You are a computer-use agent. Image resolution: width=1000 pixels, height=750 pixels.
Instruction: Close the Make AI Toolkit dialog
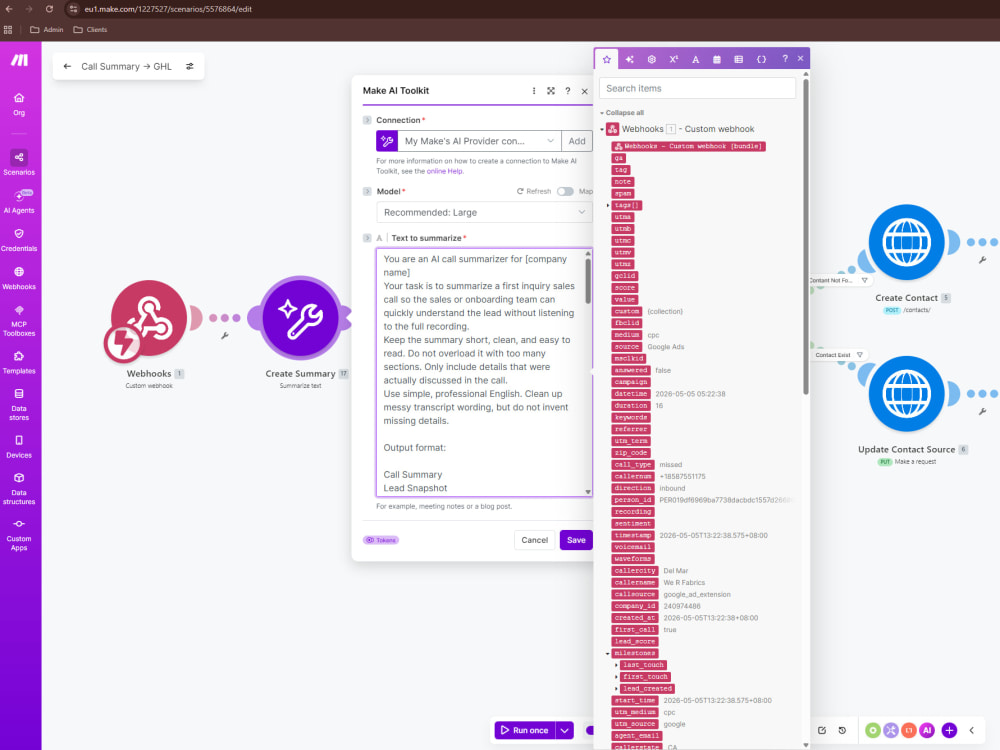[585, 91]
